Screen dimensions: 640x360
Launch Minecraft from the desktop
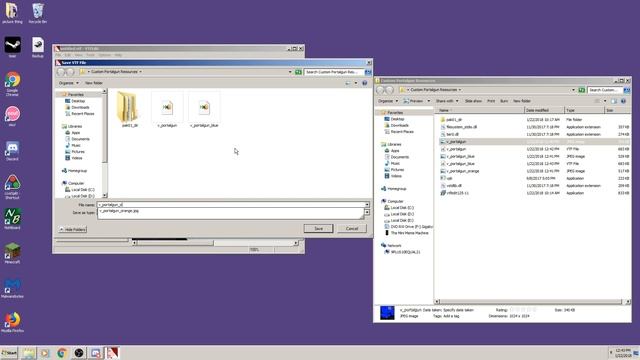(12, 253)
